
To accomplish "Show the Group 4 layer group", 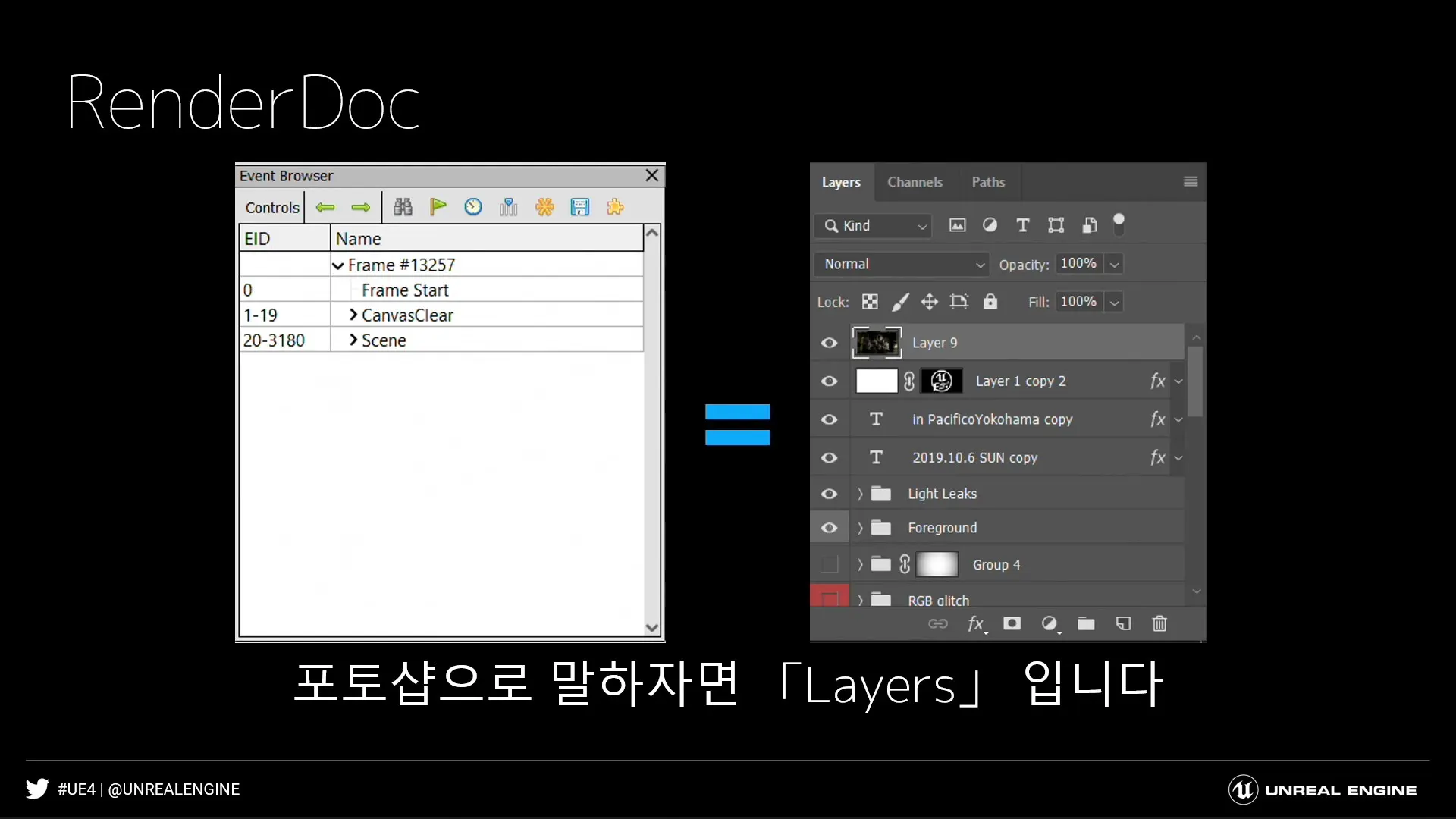I will [x=830, y=564].
